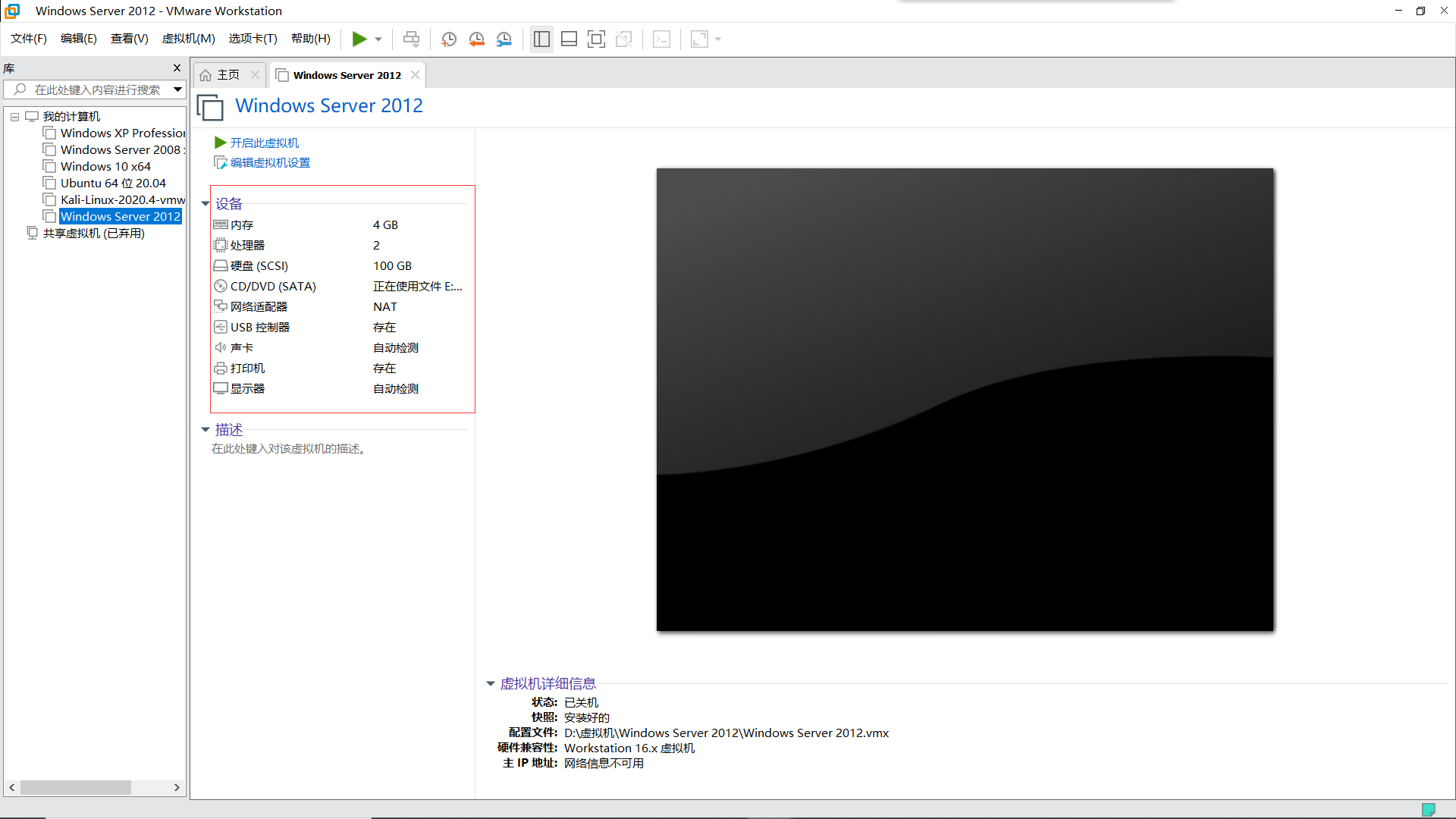
Task: Click the full screen mode icon
Action: click(596, 39)
